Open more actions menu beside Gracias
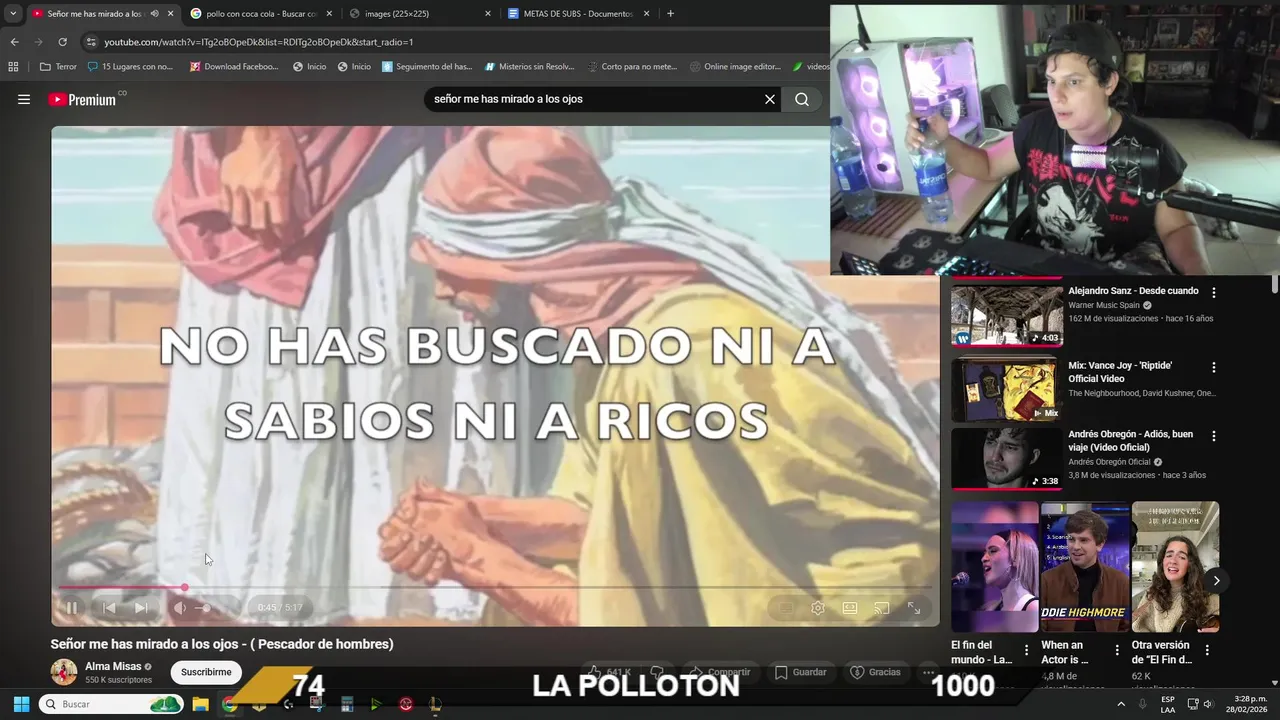 point(929,672)
